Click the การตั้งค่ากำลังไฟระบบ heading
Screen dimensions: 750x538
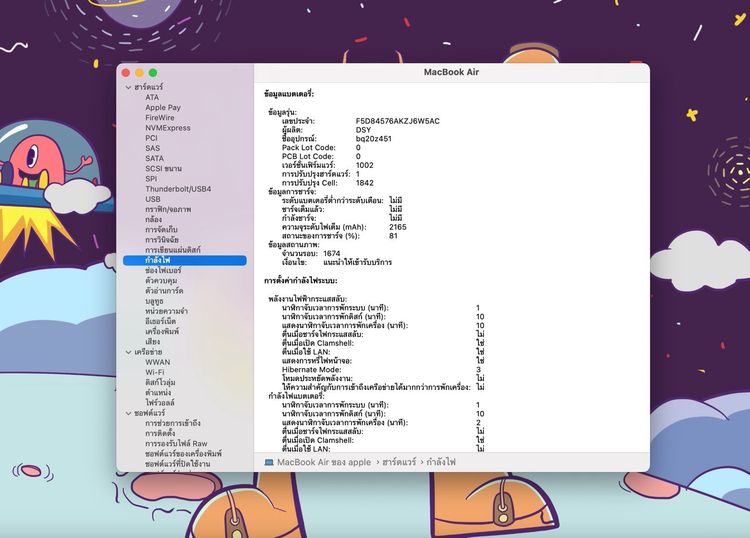[x=300, y=280]
